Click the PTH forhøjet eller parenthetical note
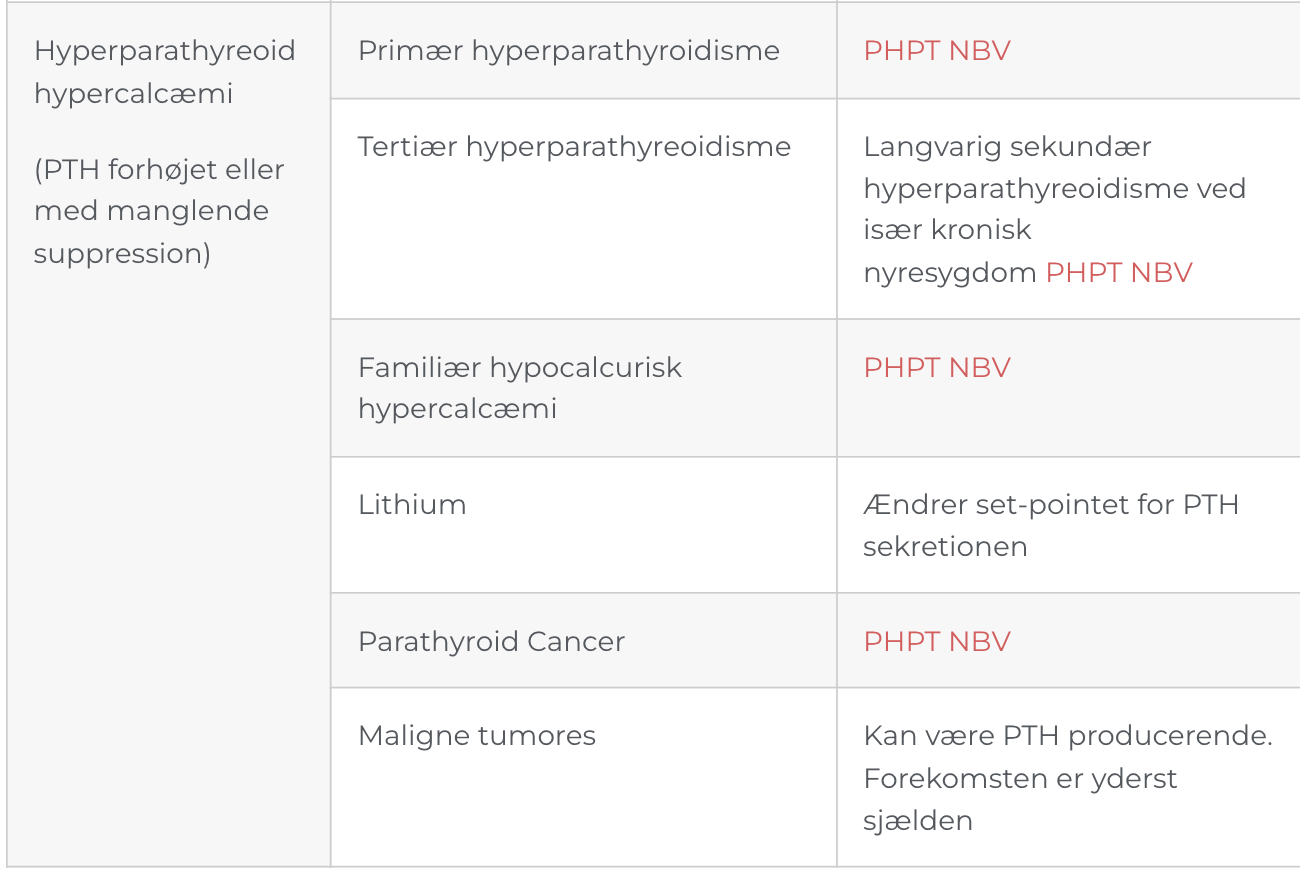Image resolution: width=1300 pixels, height=876 pixels. [159, 211]
